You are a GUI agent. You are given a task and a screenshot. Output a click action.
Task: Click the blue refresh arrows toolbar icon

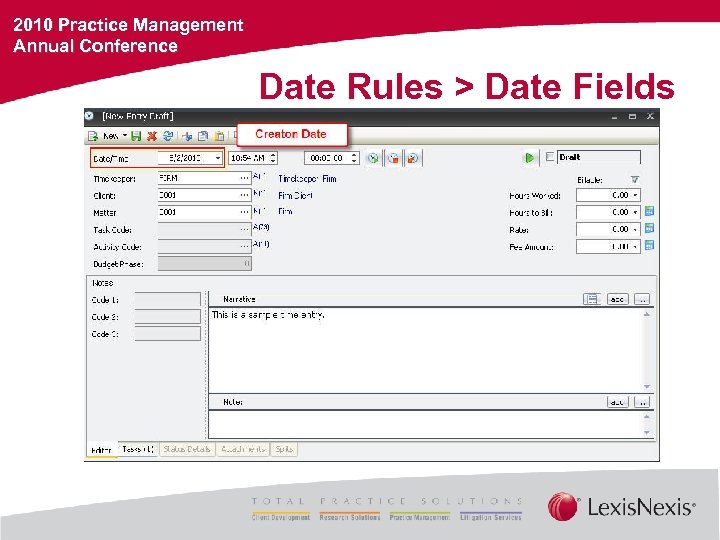point(168,136)
